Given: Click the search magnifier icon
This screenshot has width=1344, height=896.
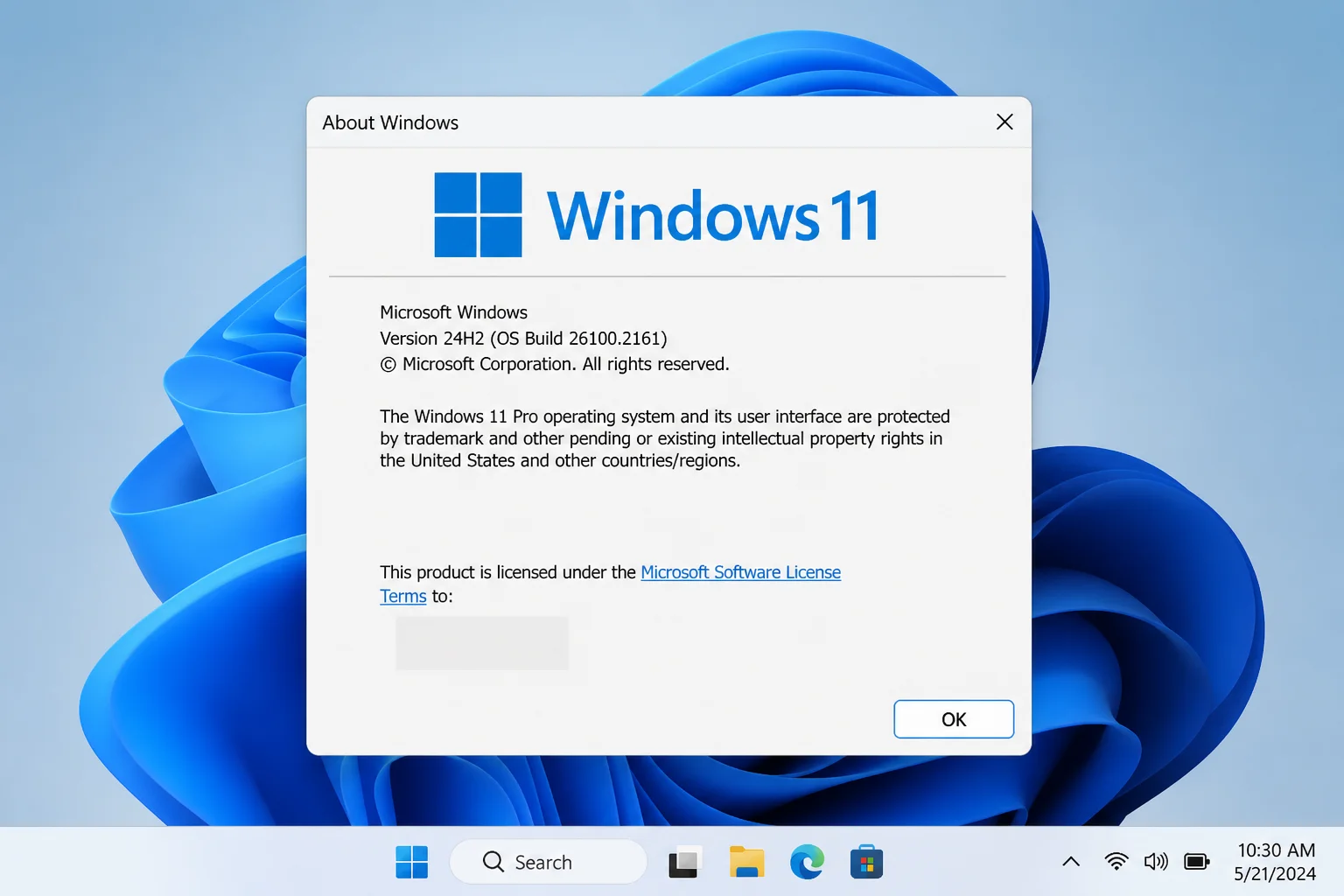Looking at the screenshot, I should point(493,862).
